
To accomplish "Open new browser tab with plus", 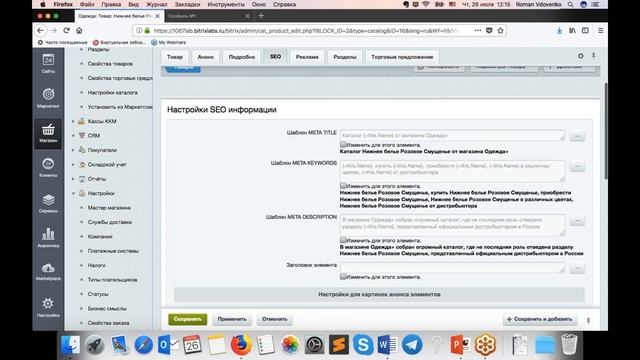I will click(261, 16).
